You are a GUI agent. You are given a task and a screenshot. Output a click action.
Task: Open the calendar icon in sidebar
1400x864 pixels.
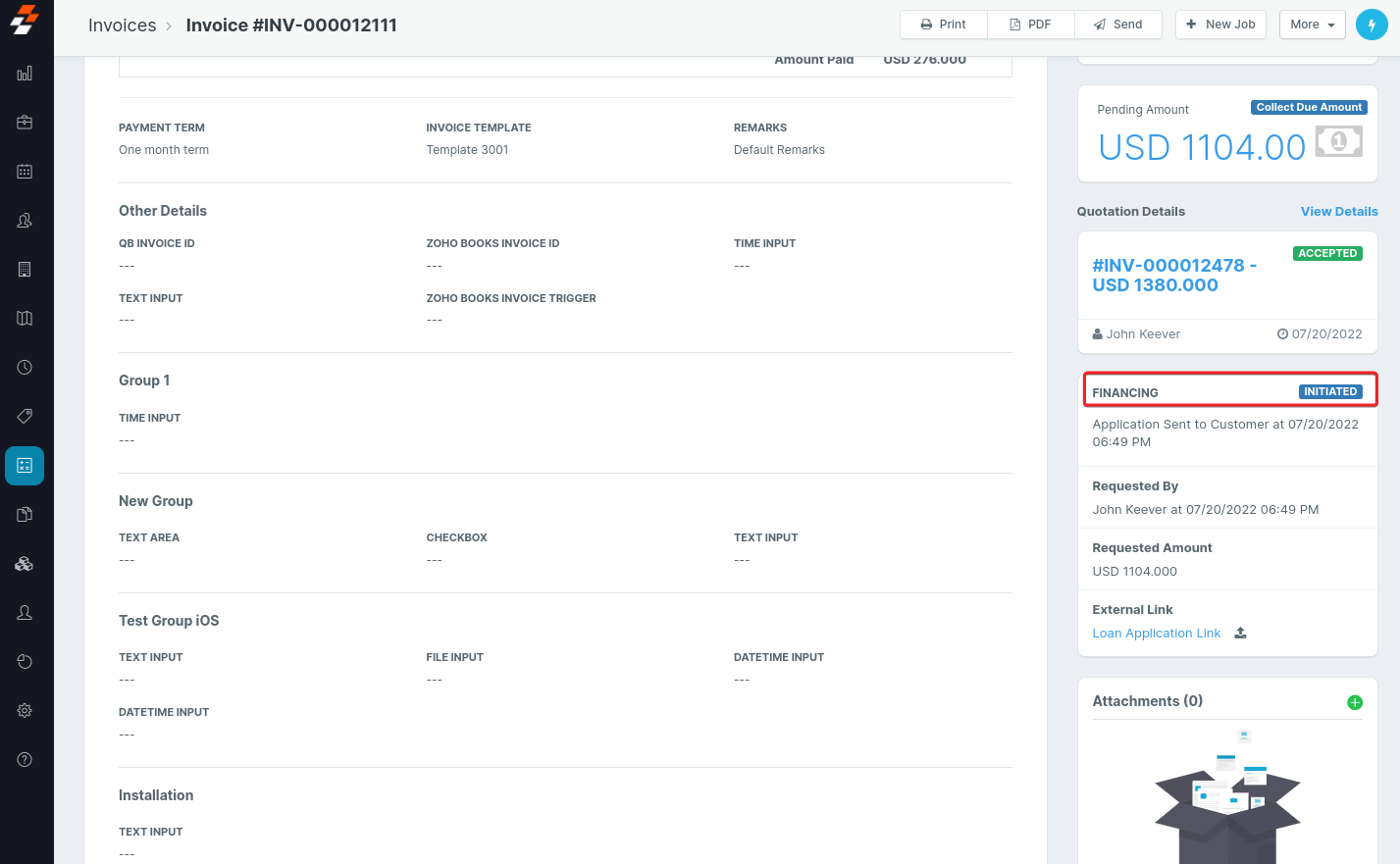pos(25,172)
